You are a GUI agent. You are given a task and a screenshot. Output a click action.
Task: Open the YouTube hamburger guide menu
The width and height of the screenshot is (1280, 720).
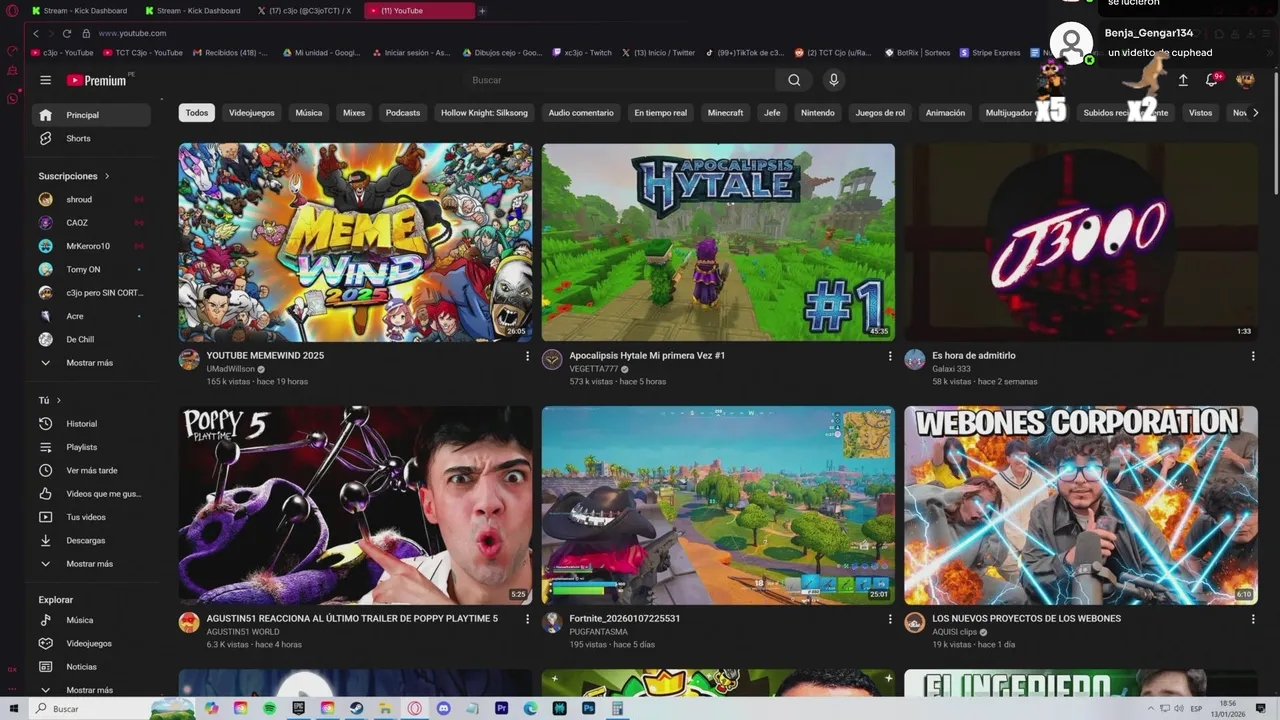click(45, 80)
